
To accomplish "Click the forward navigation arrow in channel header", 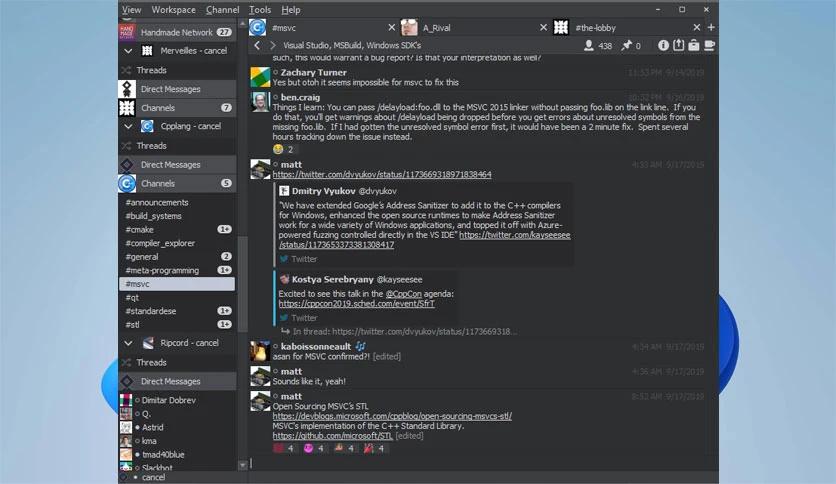I will point(272,45).
